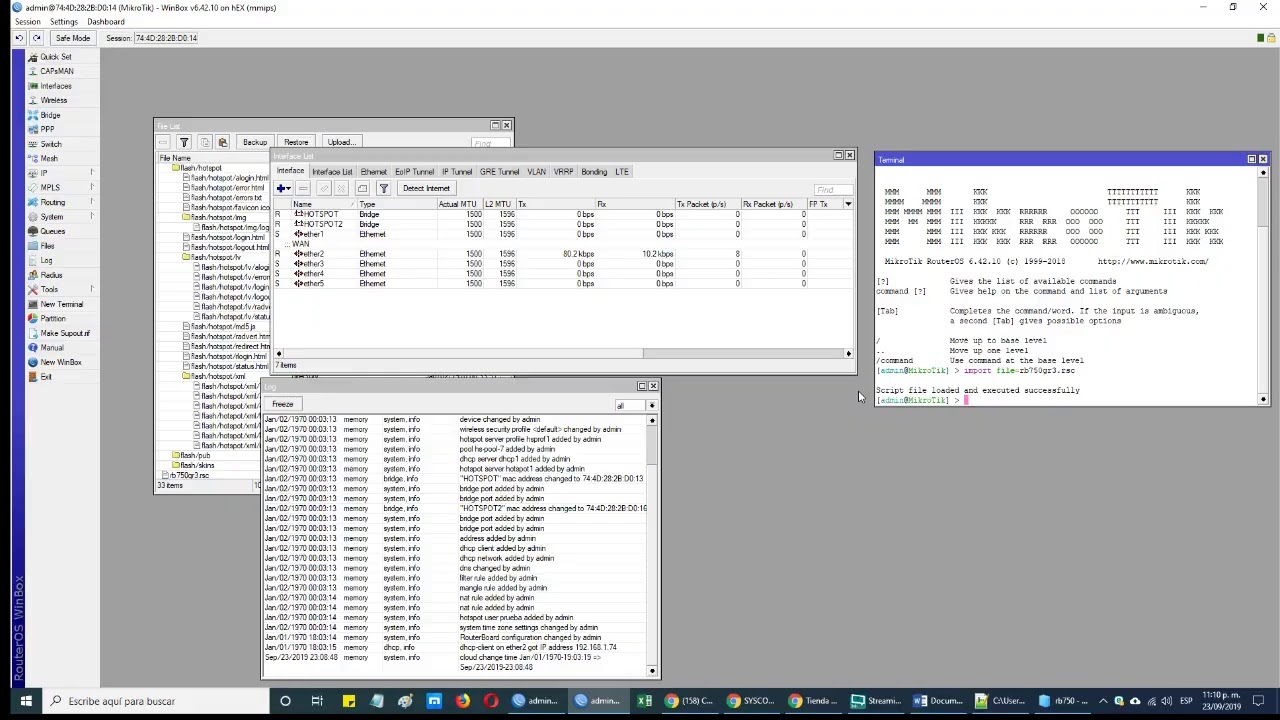Open add interface plus dropdown
This screenshot has height=720, width=1280.
click(x=284, y=188)
